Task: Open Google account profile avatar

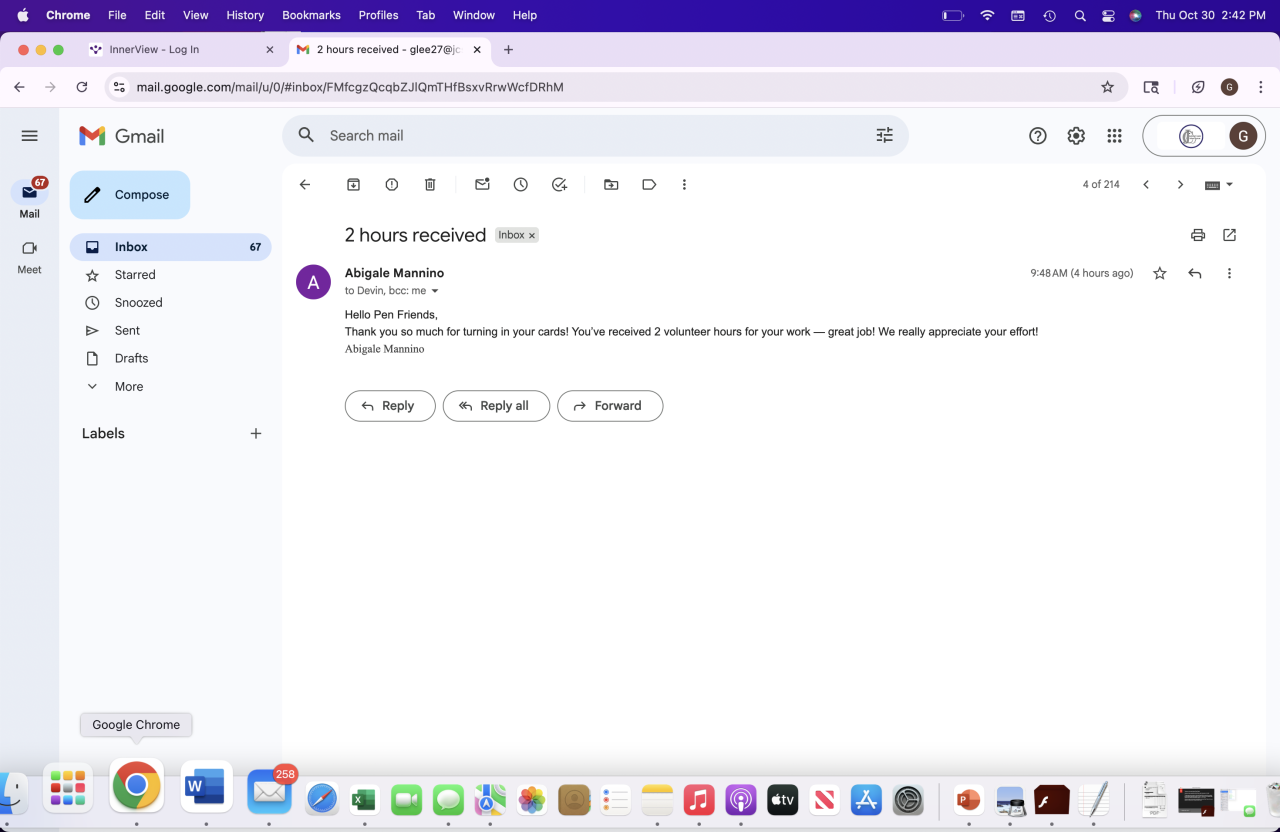Action: (x=1243, y=136)
